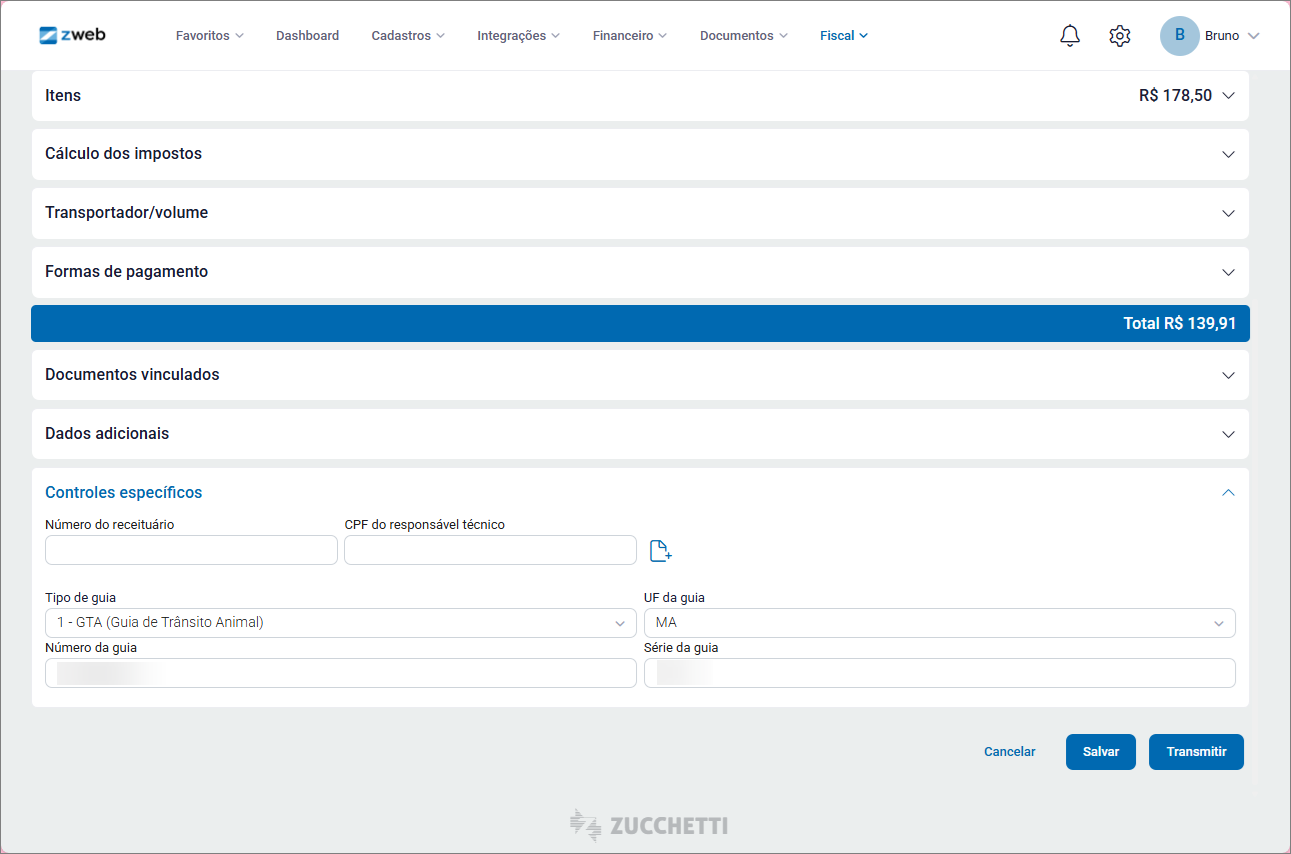The height and width of the screenshot is (854, 1291).
Task: Expand Cálculo dos impostos section
Action: [x=640, y=154]
